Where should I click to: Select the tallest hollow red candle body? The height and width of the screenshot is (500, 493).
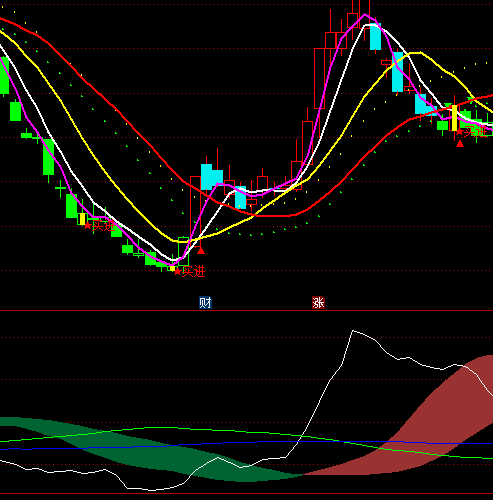tap(319, 79)
